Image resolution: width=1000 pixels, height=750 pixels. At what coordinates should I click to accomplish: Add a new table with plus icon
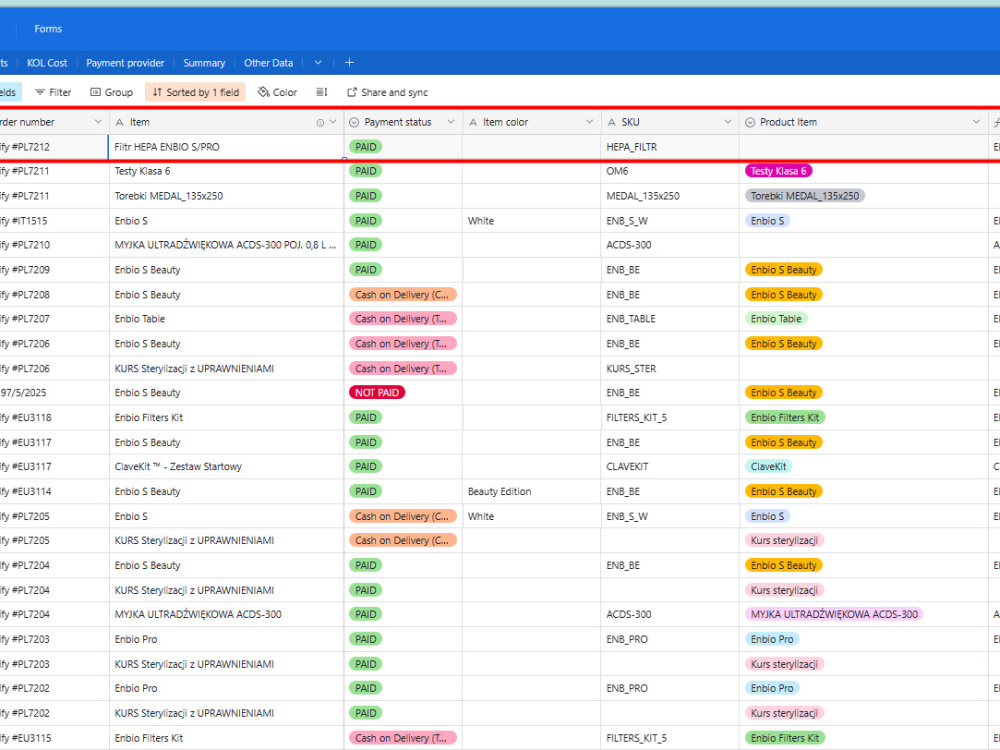349,62
